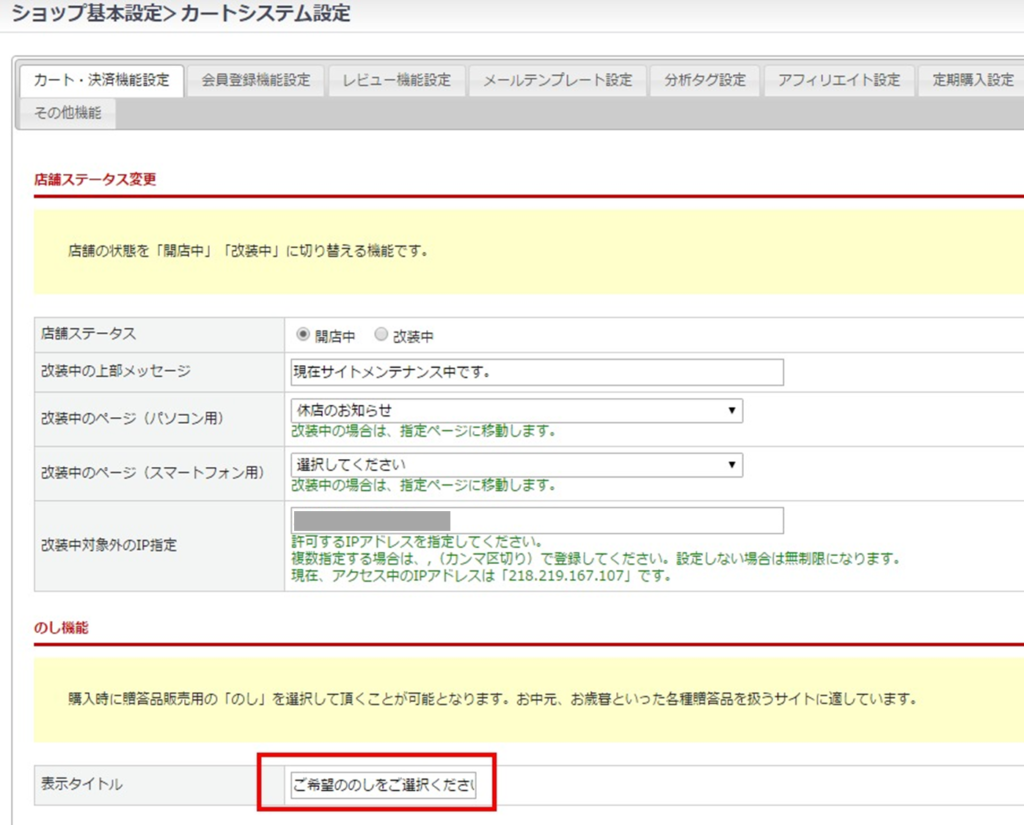Click the 店舗ステータス変更 section heading
The height and width of the screenshot is (825, 1024).
[x=95, y=180]
